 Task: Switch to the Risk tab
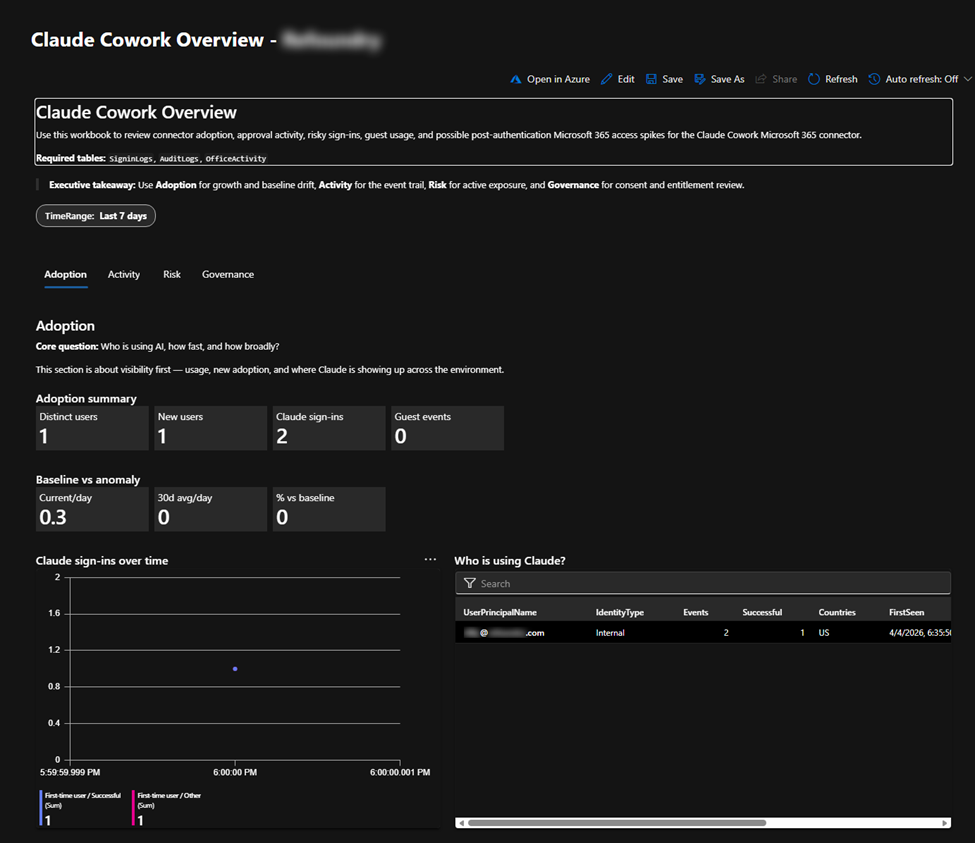point(172,274)
